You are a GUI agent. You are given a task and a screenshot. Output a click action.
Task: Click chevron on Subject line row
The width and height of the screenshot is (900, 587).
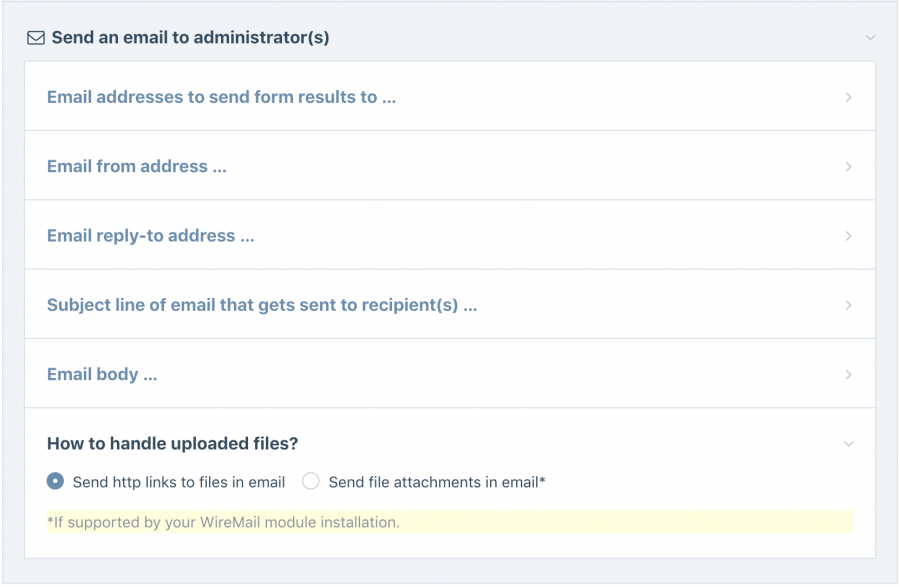tap(848, 305)
